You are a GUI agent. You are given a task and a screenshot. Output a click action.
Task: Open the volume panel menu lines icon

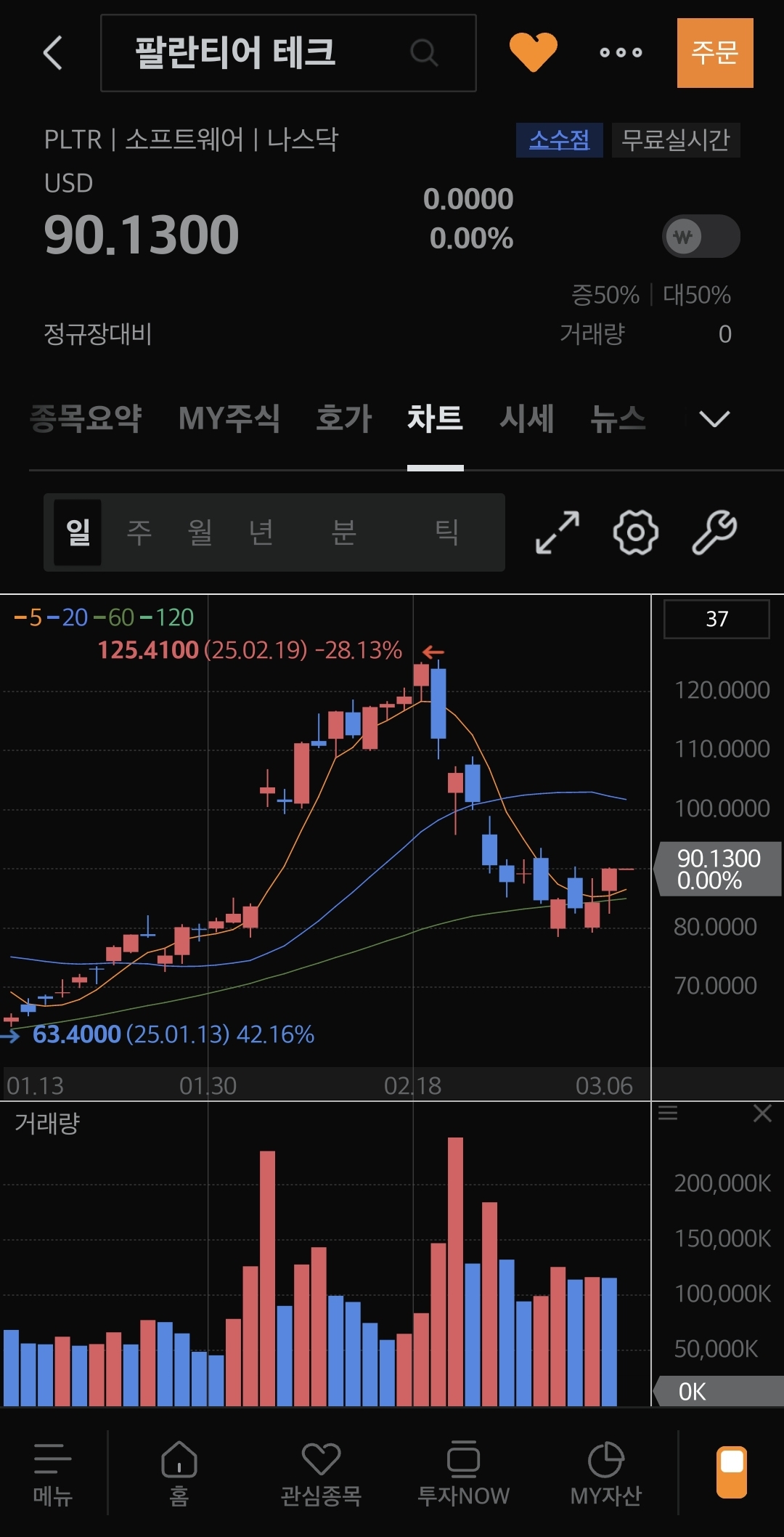pos(668,1113)
